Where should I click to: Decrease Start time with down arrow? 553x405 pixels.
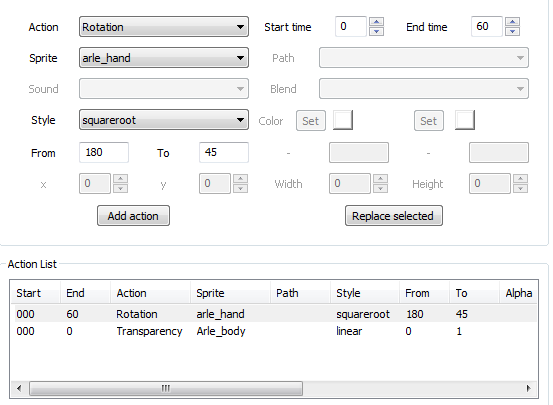(x=376, y=31)
